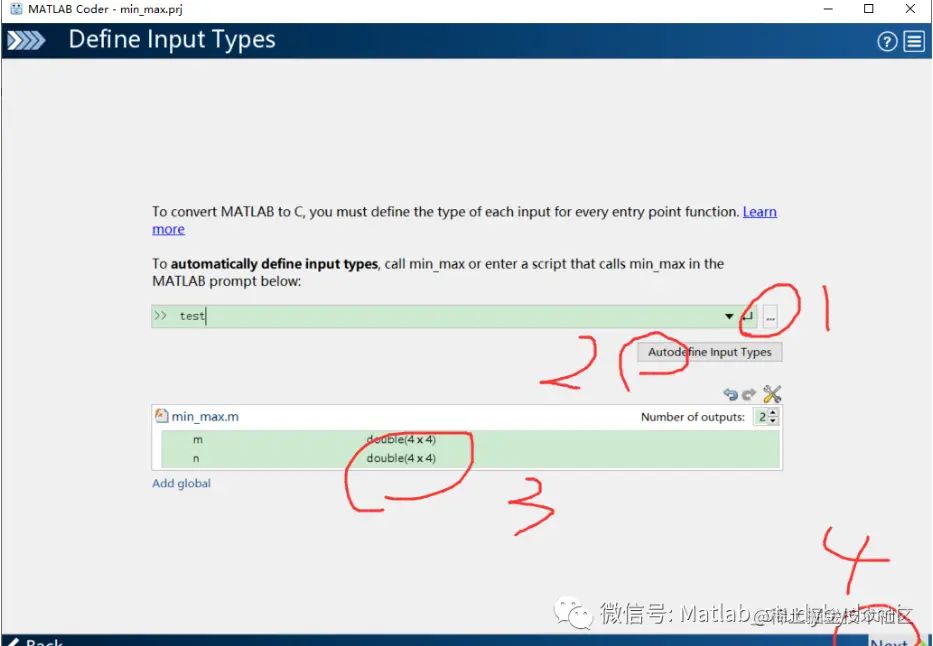Viewport: 933px width, 646px height.
Task: Click the min_max.m file icon
Action: 161,415
